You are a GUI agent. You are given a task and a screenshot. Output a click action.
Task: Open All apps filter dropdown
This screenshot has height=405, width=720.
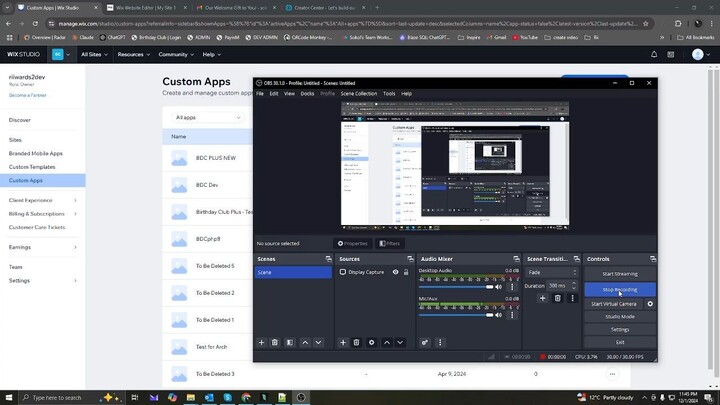(208, 118)
